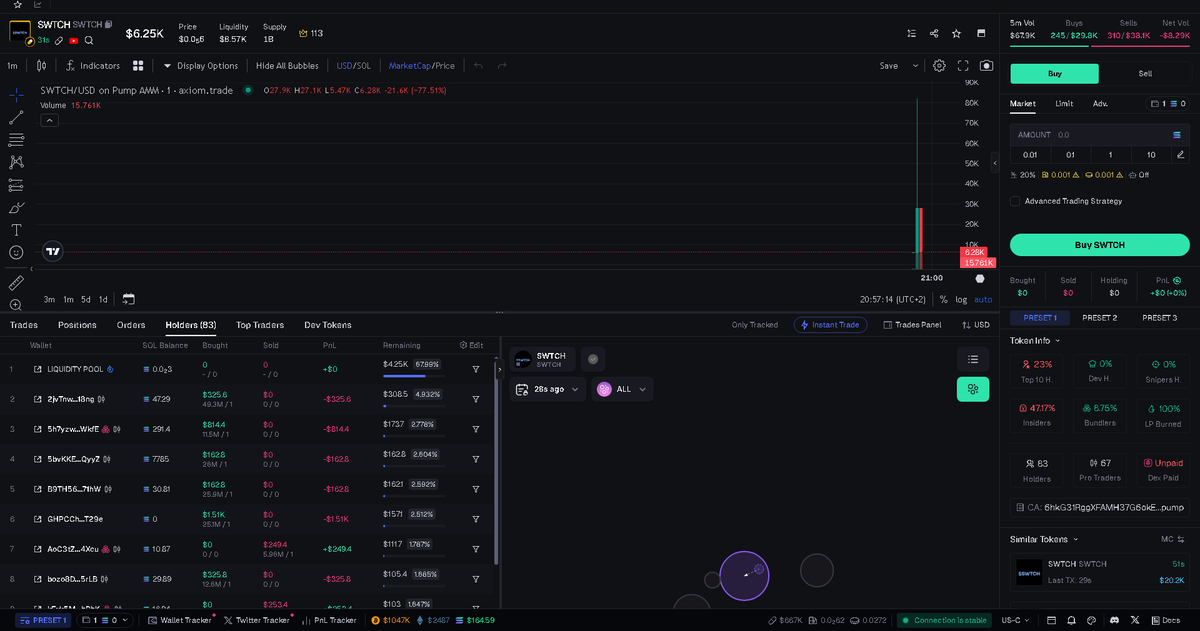Open the YouTube link for SWTCH
This screenshot has width=1200, height=631.
(74, 41)
